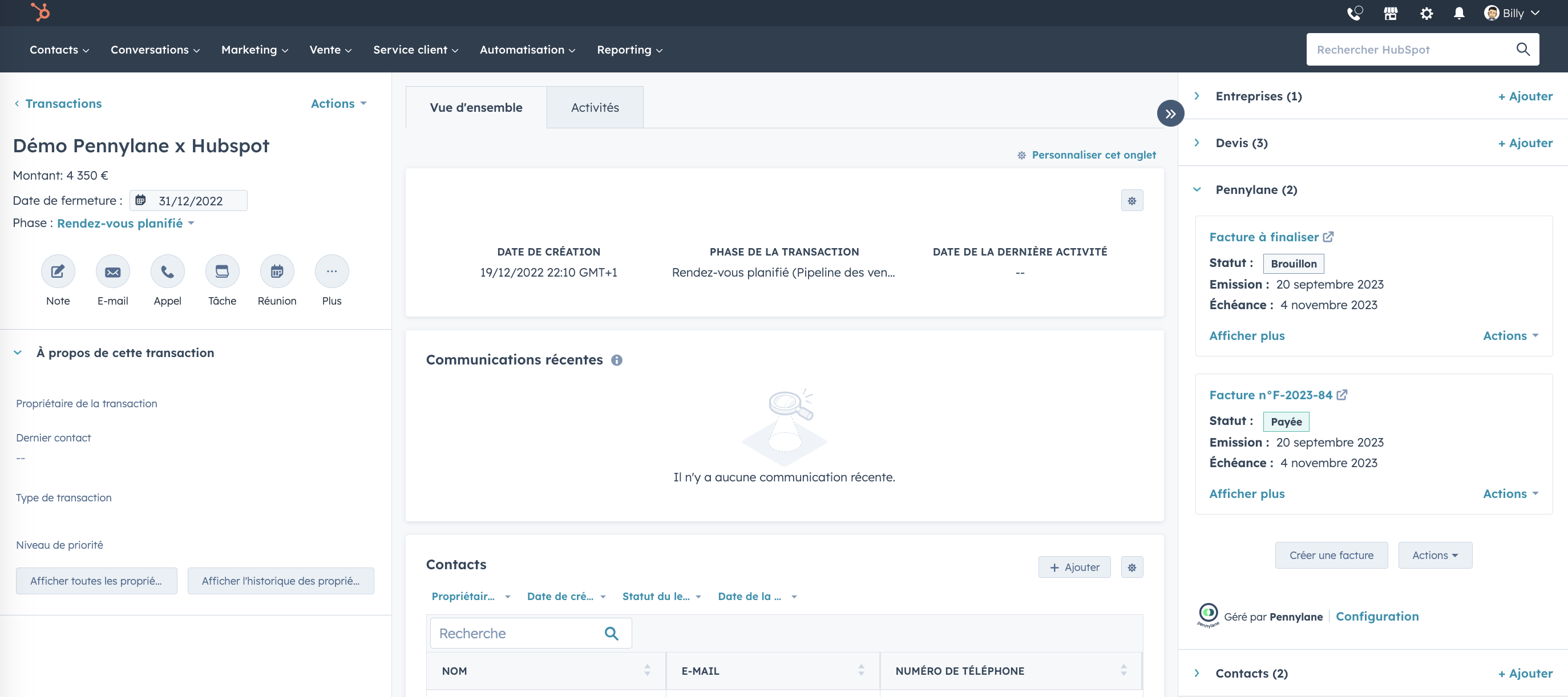The image size is (1568, 697).
Task: Collapse right sidebar with double-chevron button
Action: [1170, 114]
